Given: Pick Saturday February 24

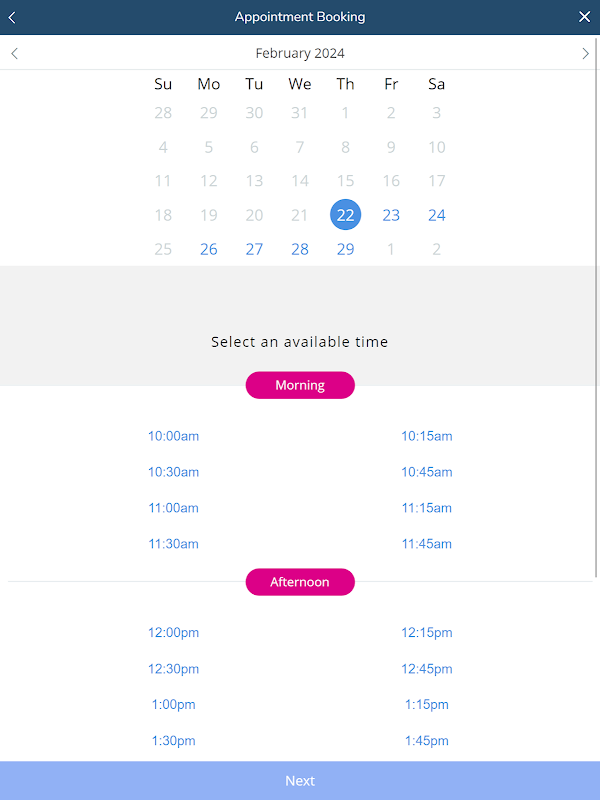Looking at the screenshot, I should (436, 215).
